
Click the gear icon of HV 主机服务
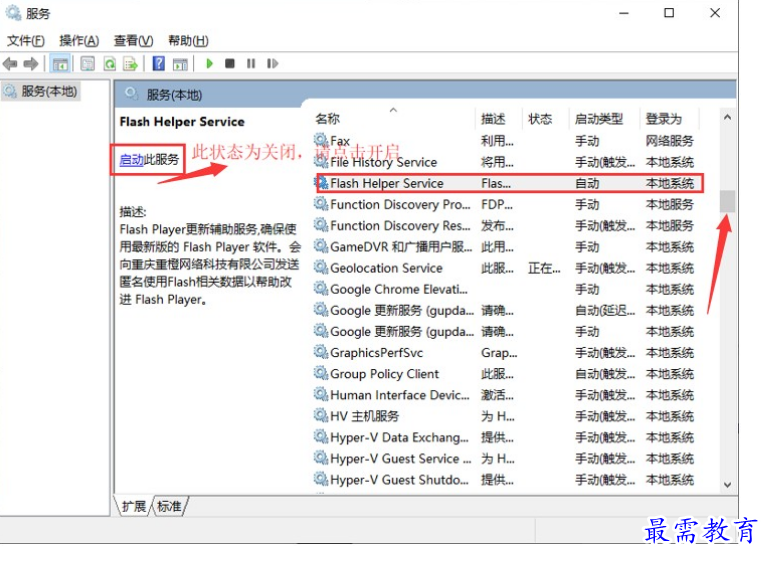tap(320, 415)
